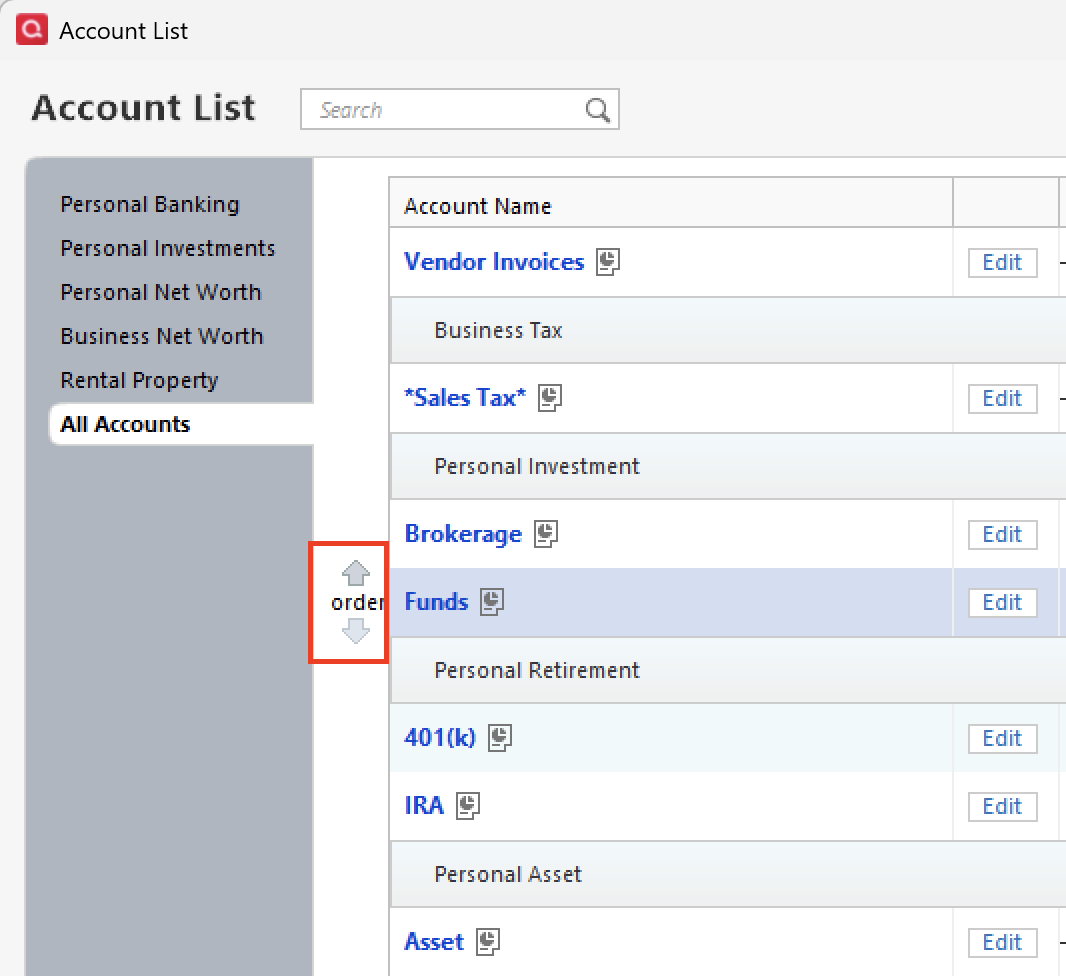Viewport: 1066px width, 976px height.
Task: Click the Quicken logo icon
Action: click(29, 29)
